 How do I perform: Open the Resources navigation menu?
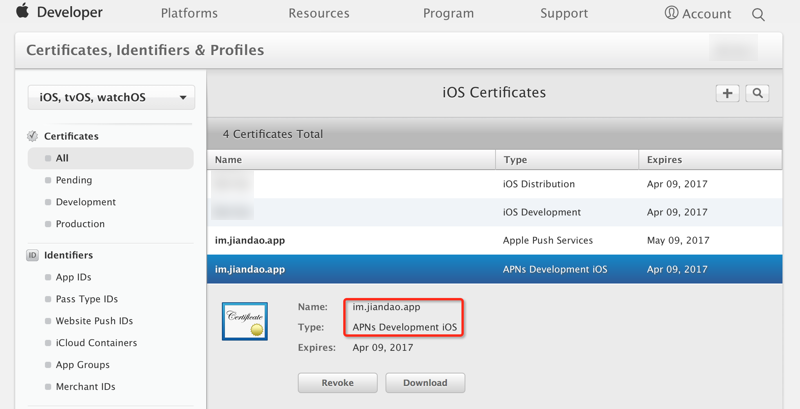coord(319,14)
